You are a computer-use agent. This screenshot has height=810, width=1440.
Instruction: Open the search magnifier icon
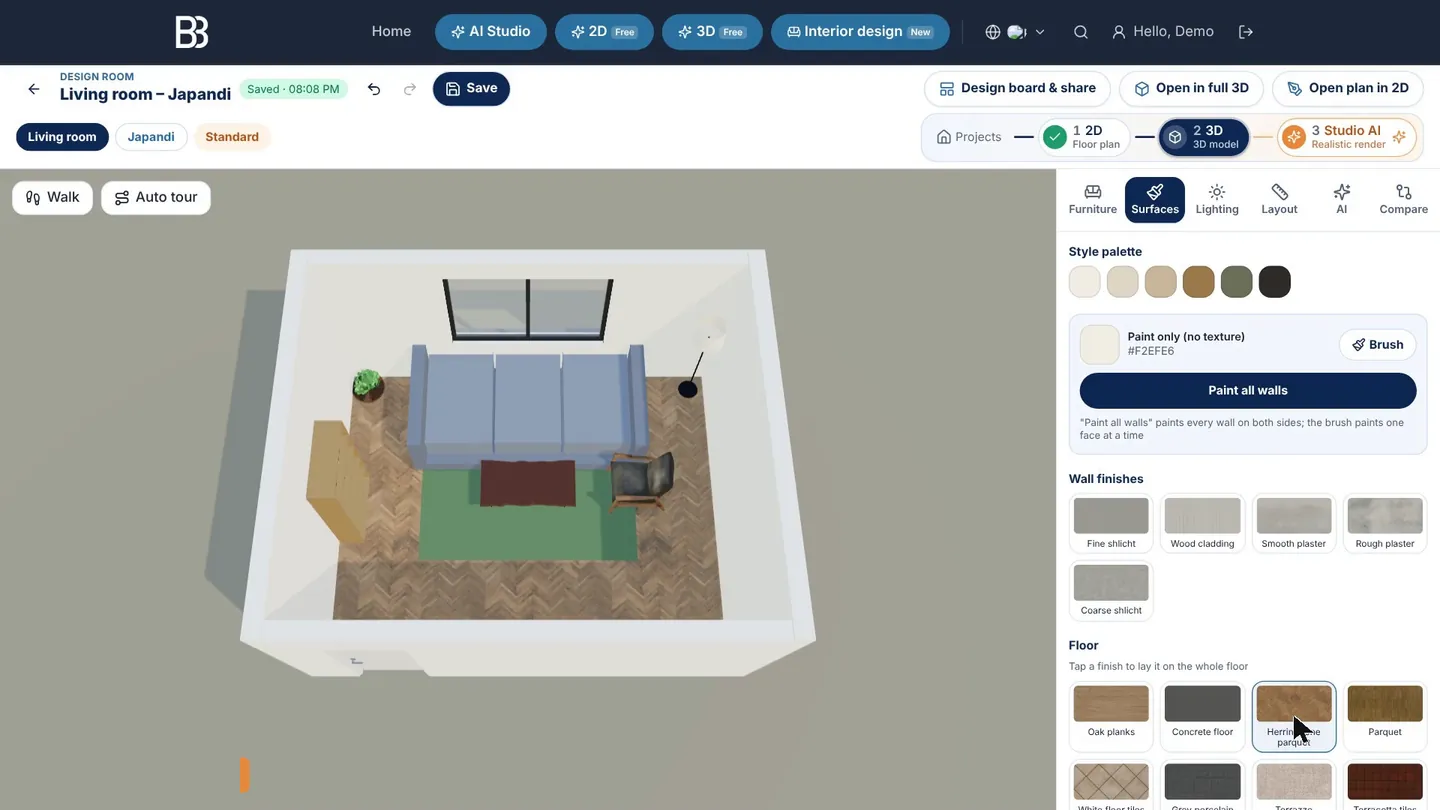click(x=1081, y=32)
